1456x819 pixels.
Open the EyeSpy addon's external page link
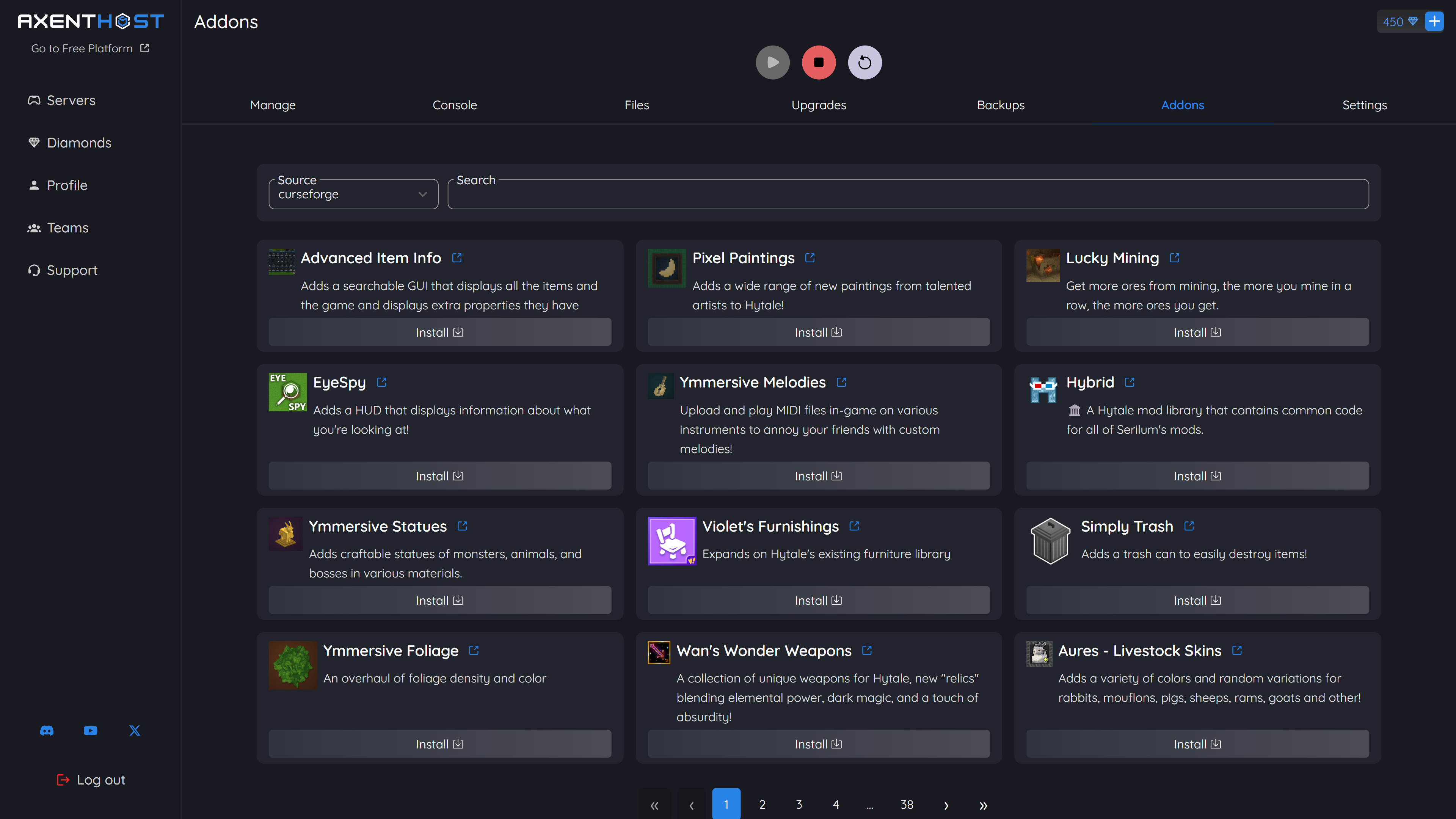pos(381,382)
